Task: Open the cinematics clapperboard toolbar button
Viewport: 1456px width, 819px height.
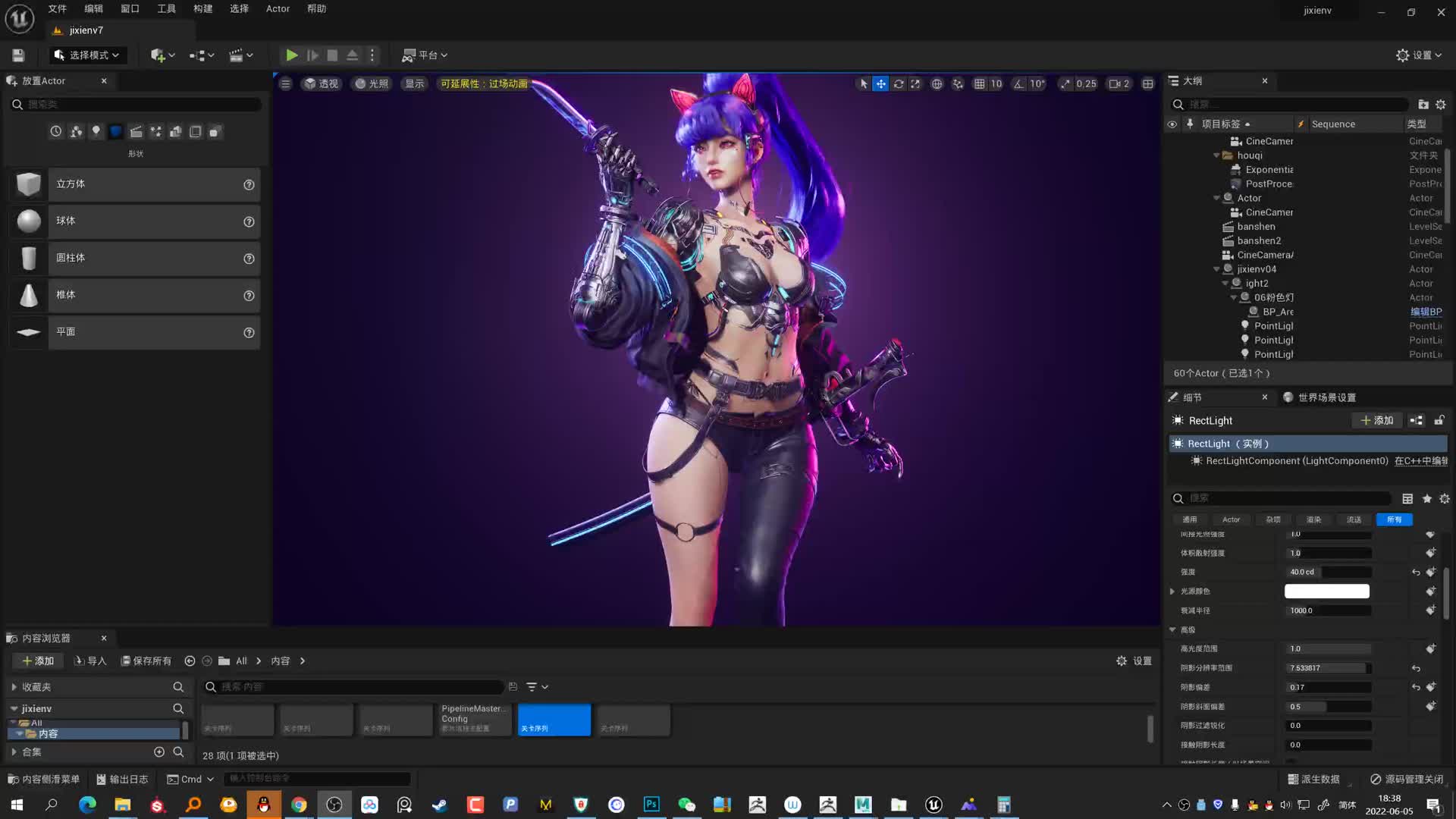Action: (241, 55)
